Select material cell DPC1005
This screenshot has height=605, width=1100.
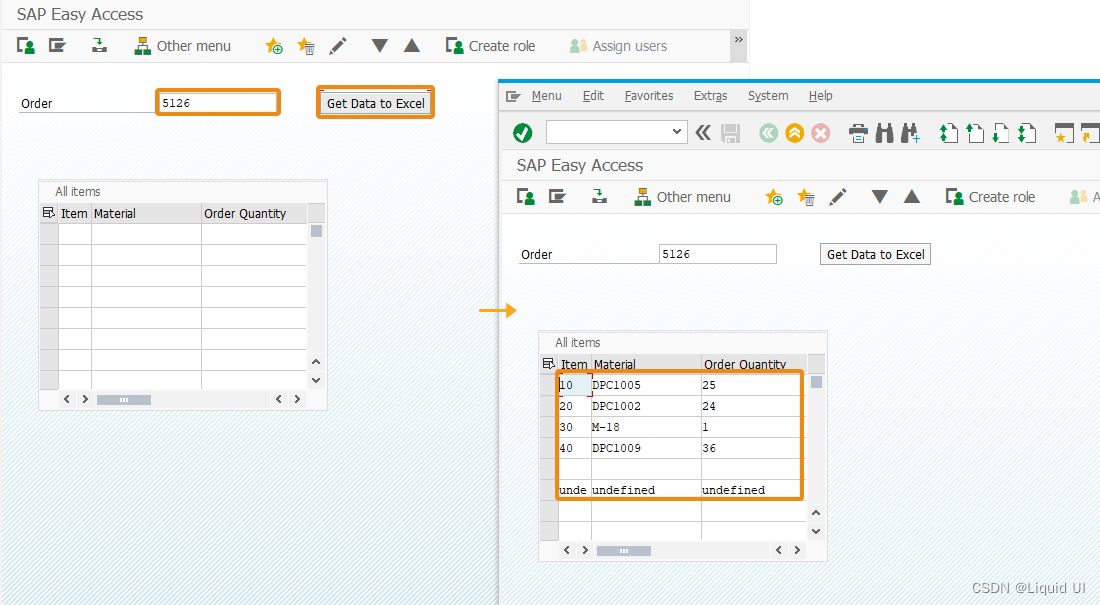click(x=646, y=385)
